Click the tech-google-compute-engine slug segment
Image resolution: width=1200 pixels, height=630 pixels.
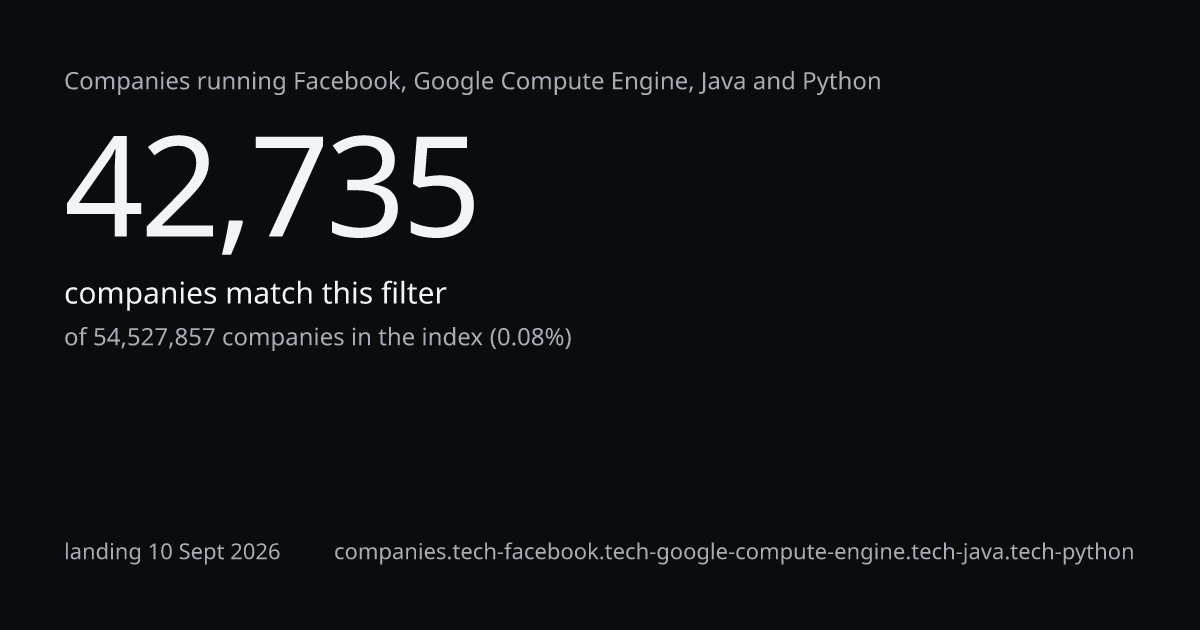[x=757, y=552]
